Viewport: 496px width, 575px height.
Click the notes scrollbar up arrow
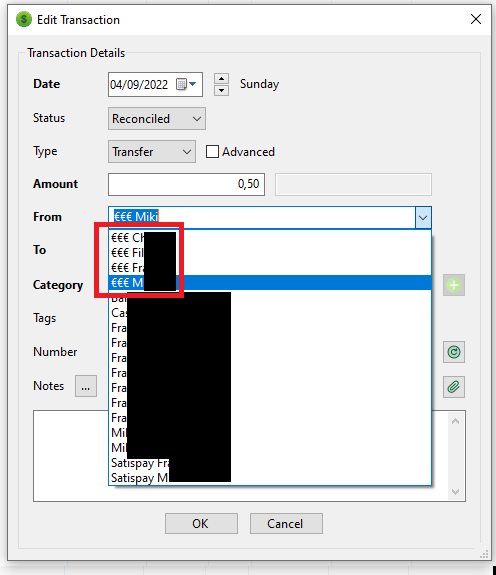pos(455,421)
